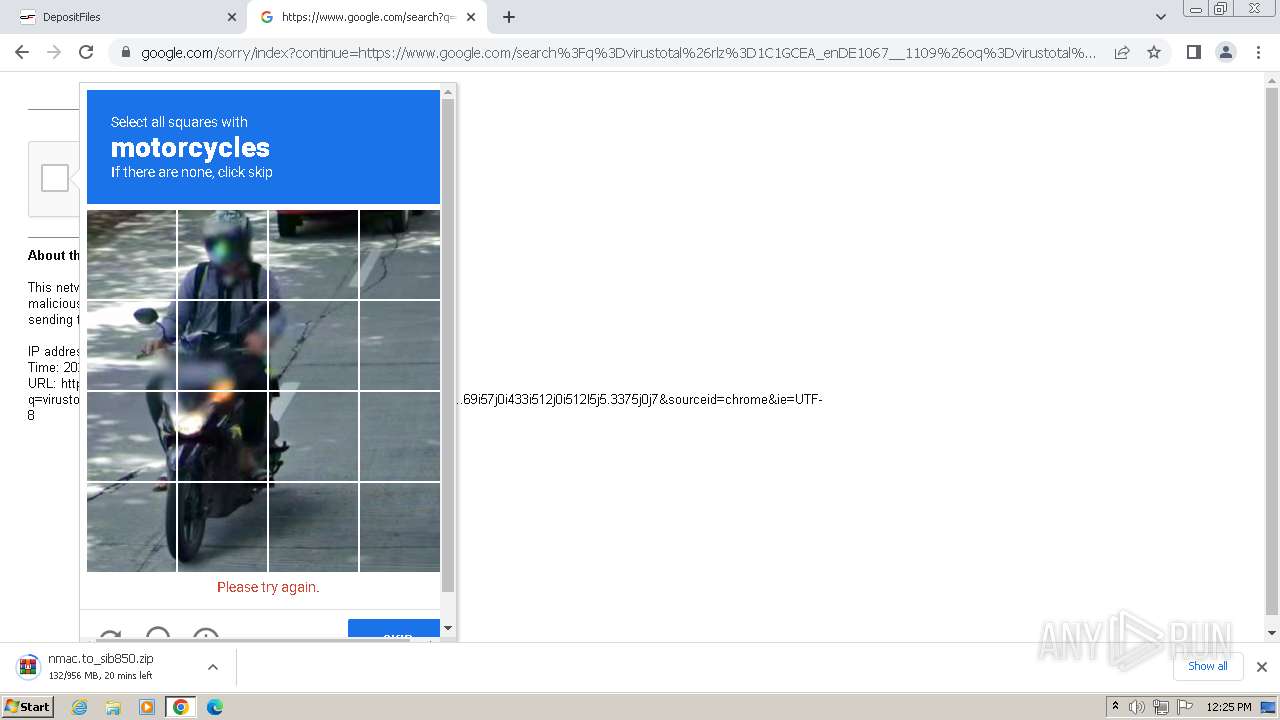This screenshot has height=720, width=1280.
Task: Click the sourceid=chrome&ie=UTF- URL text
Action: click(745, 400)
